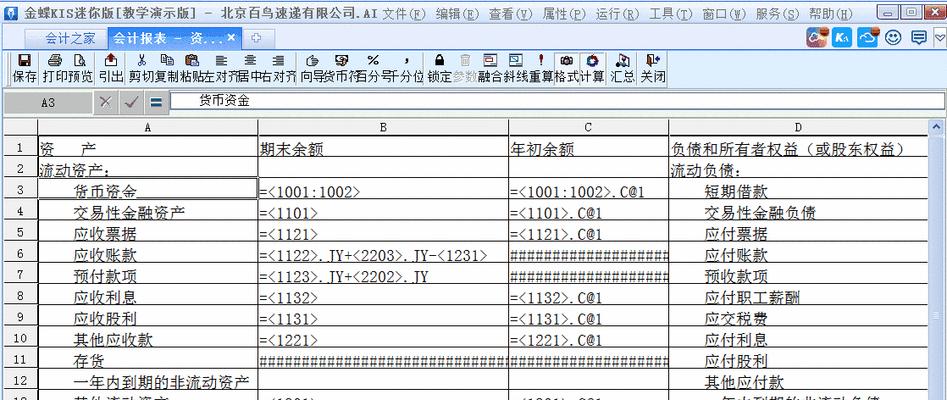Viewport: 947px width, 400px height.
Task: Open the 窗口(W) menu
Action: pos(724,14)
